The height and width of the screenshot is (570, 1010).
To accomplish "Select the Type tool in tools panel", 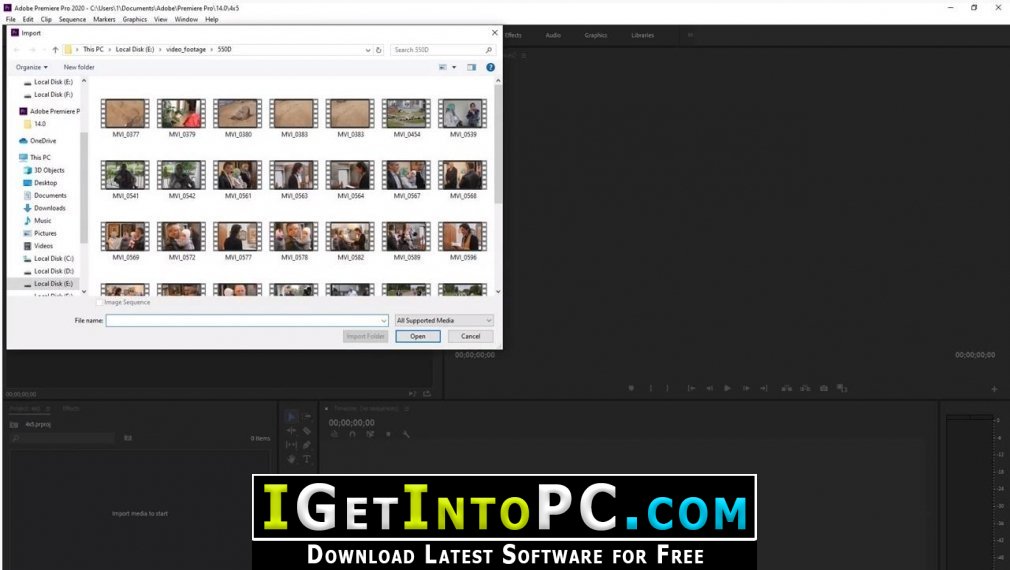I will (307, 459).
